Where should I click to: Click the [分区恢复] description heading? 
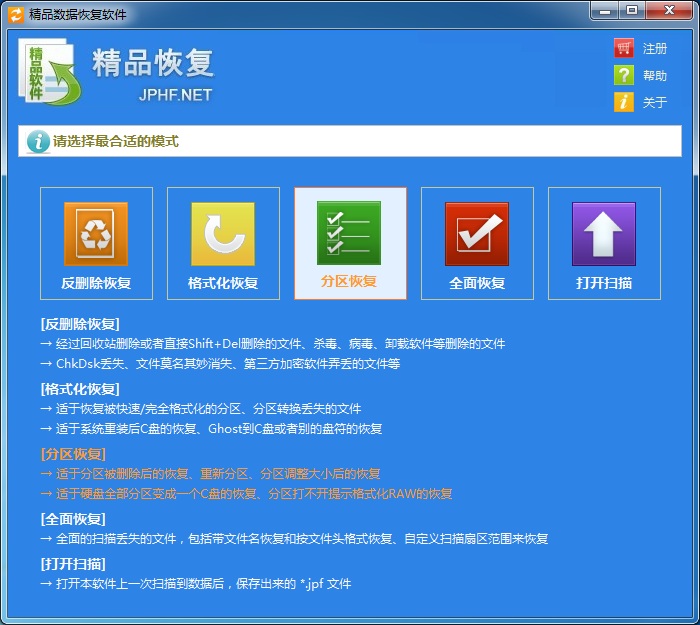click(73, 454)
